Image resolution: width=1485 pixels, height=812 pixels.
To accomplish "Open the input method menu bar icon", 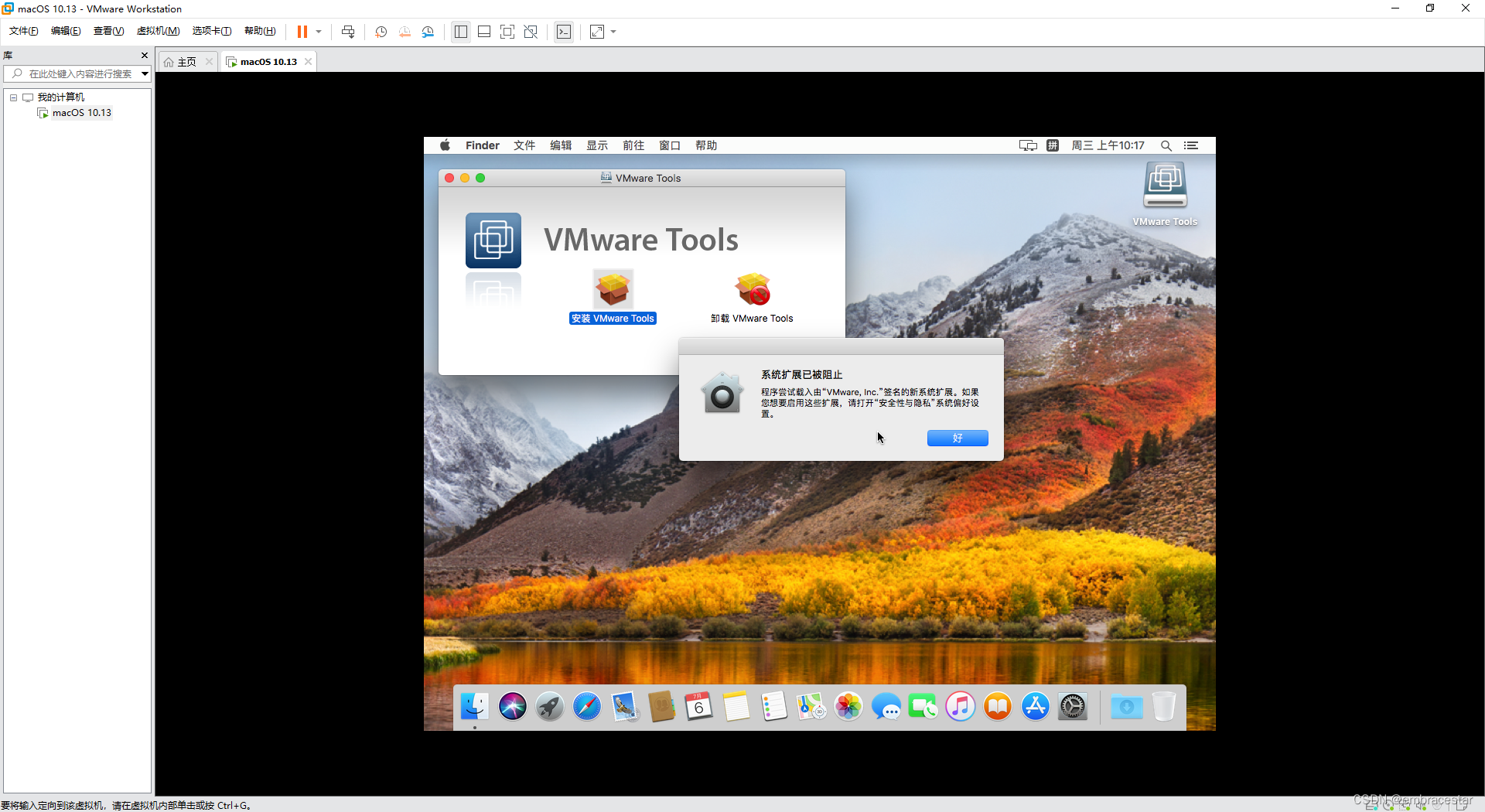I will point(1053,145).
